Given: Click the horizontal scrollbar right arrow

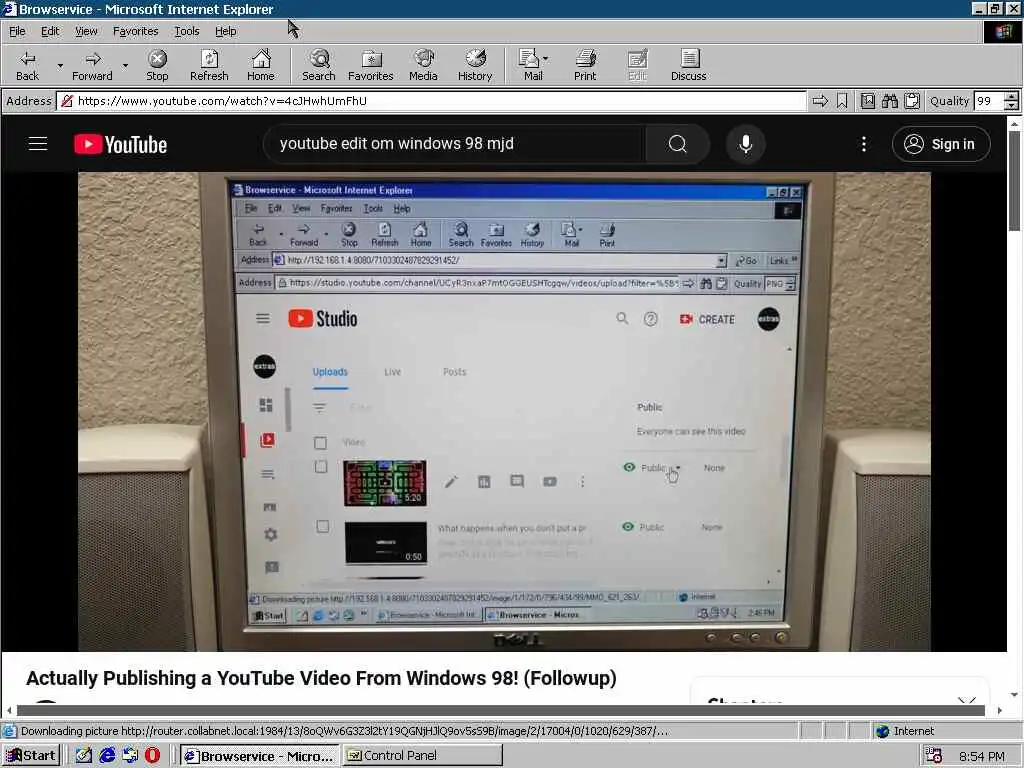Looking at the screenshot, I should click(x=1000, y=710).
